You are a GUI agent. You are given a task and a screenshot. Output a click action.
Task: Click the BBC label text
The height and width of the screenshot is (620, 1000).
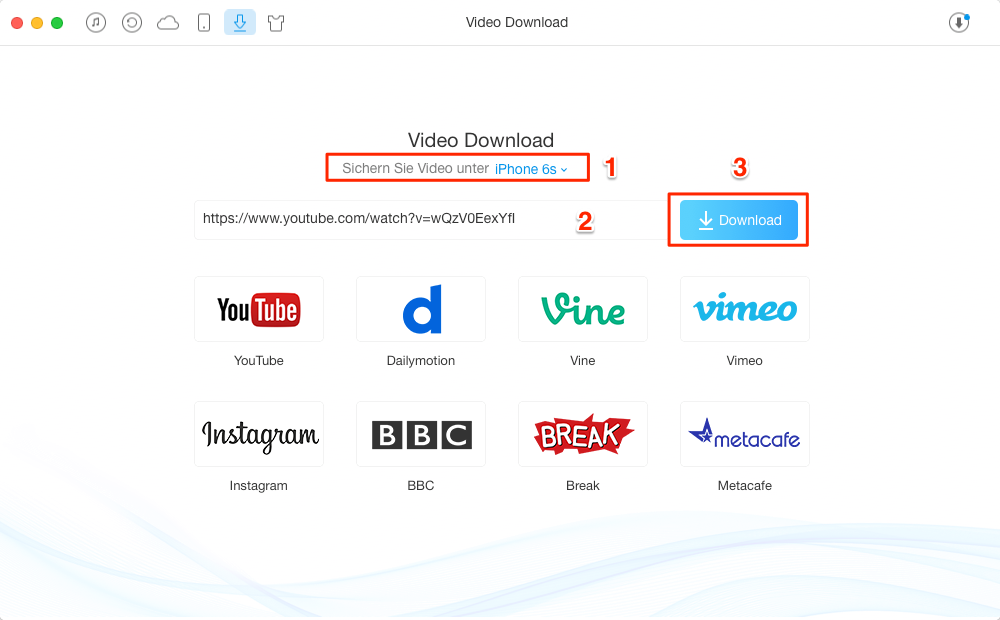coord(421,485)
